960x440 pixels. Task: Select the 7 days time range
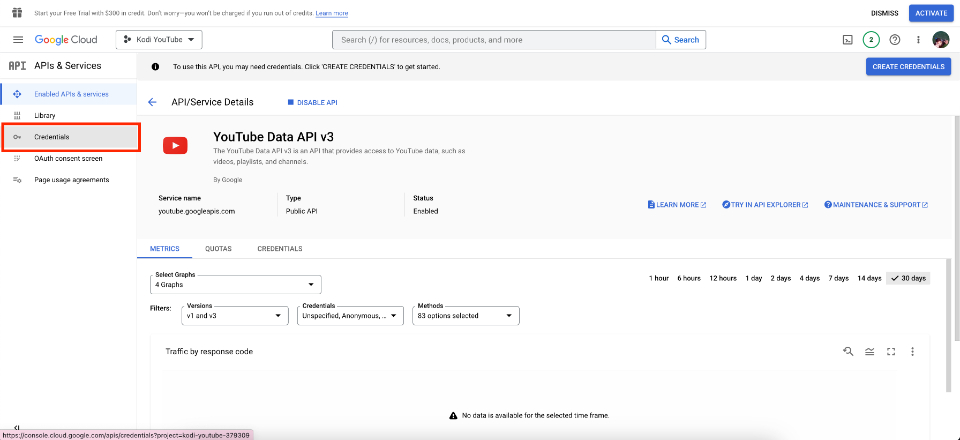839,278
